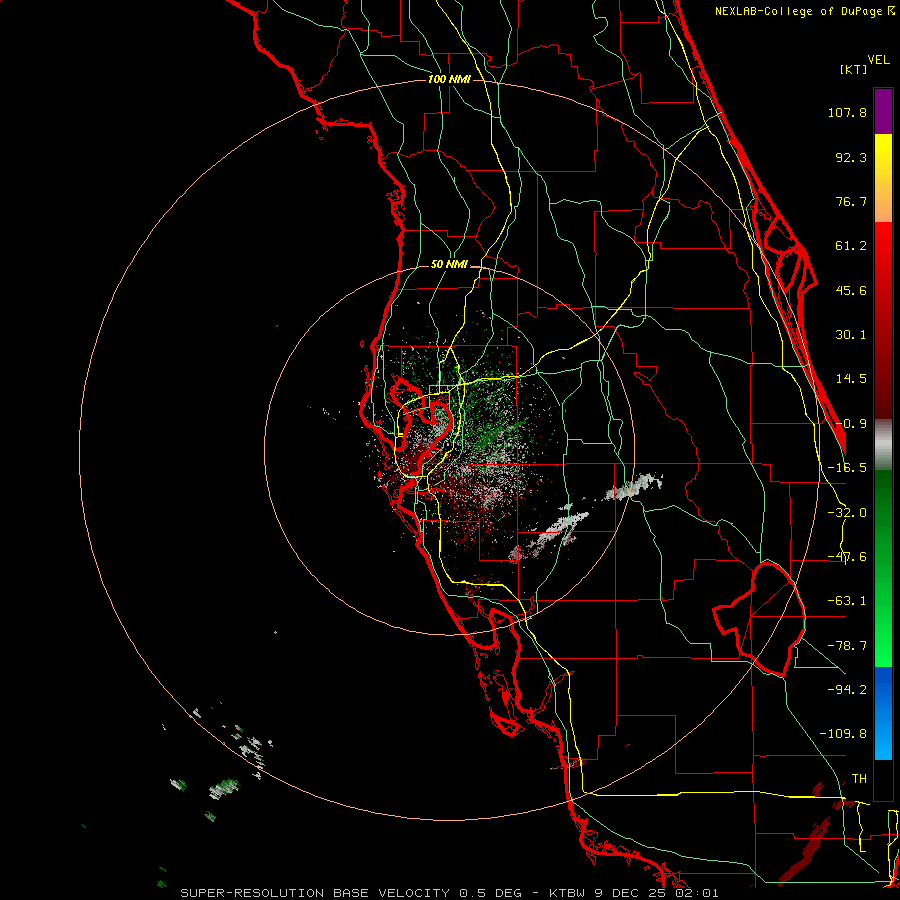Select the -109.8 legend value
The image size is (900, 900).
tap(843, 734)
